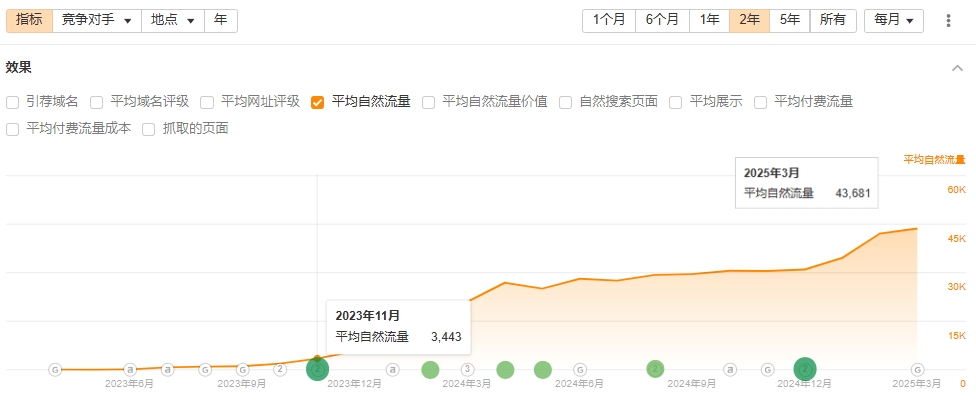976x400 pixels.
Task: Enable the 自然搜索页面 checkbox
Action: coord(565,103)
